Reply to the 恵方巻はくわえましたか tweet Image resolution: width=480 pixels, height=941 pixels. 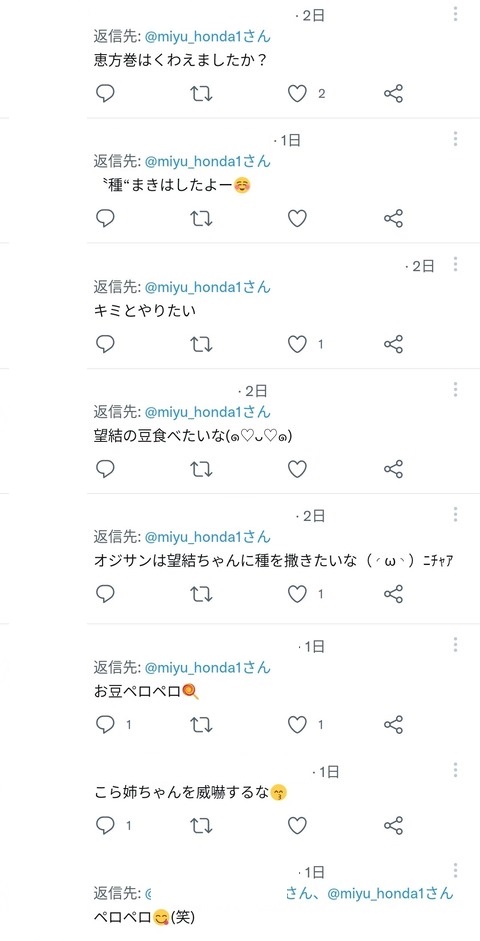point(105,94)
